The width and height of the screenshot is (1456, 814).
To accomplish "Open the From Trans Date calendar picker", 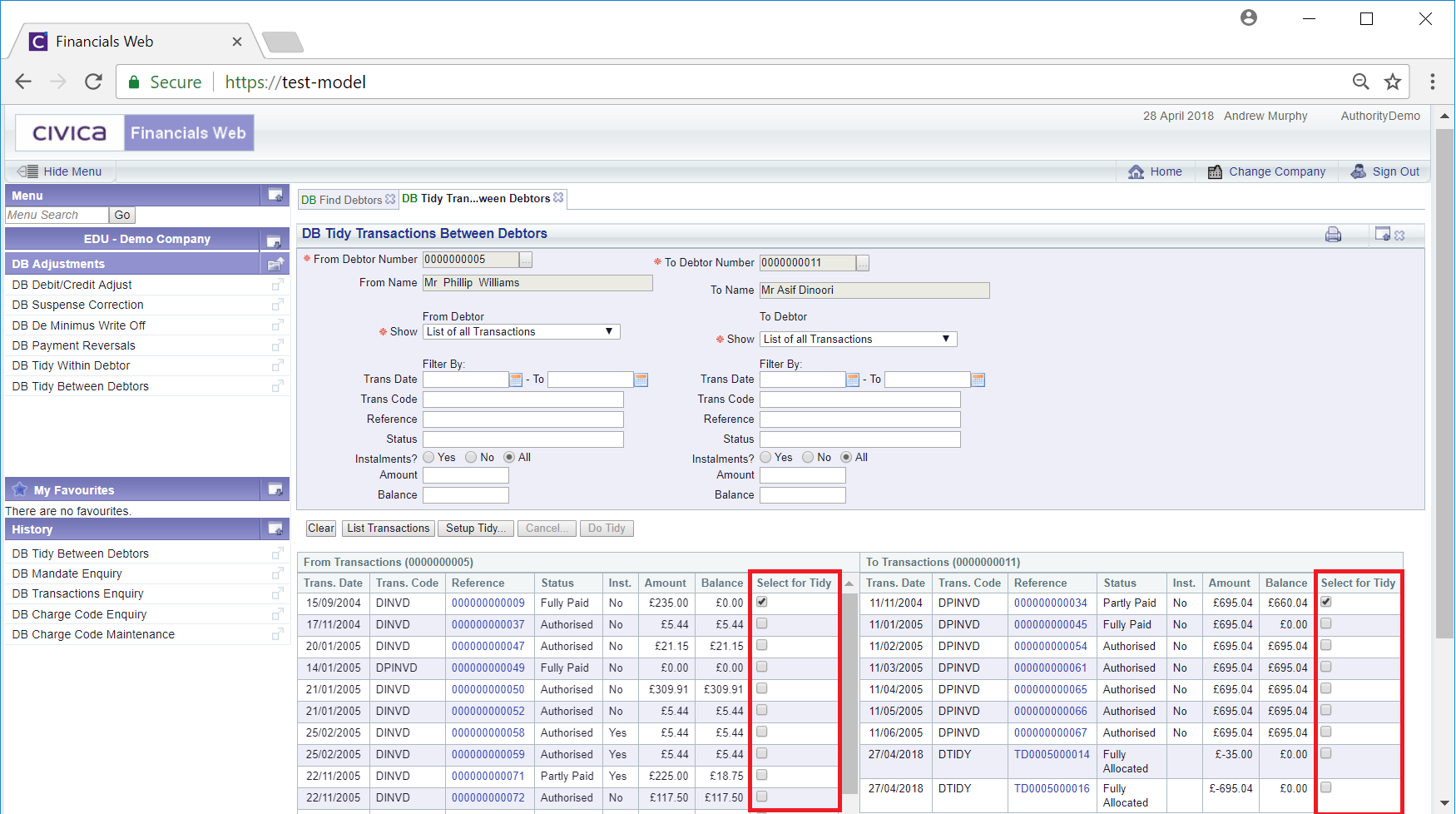I will click(x=516, y=380).
